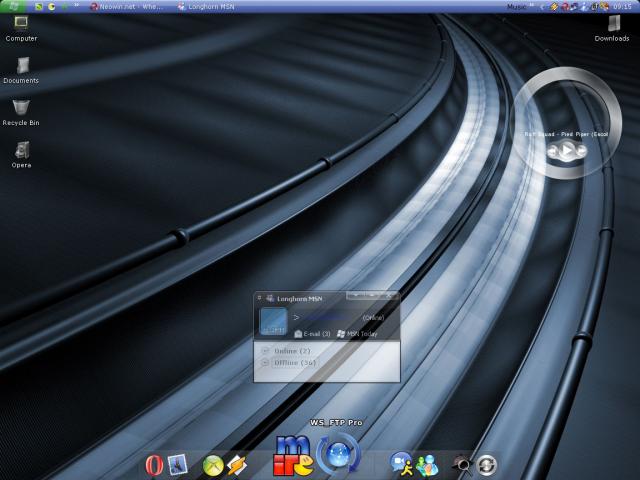
Task: Click first green quick launch icon
Action: pos(39,6)
